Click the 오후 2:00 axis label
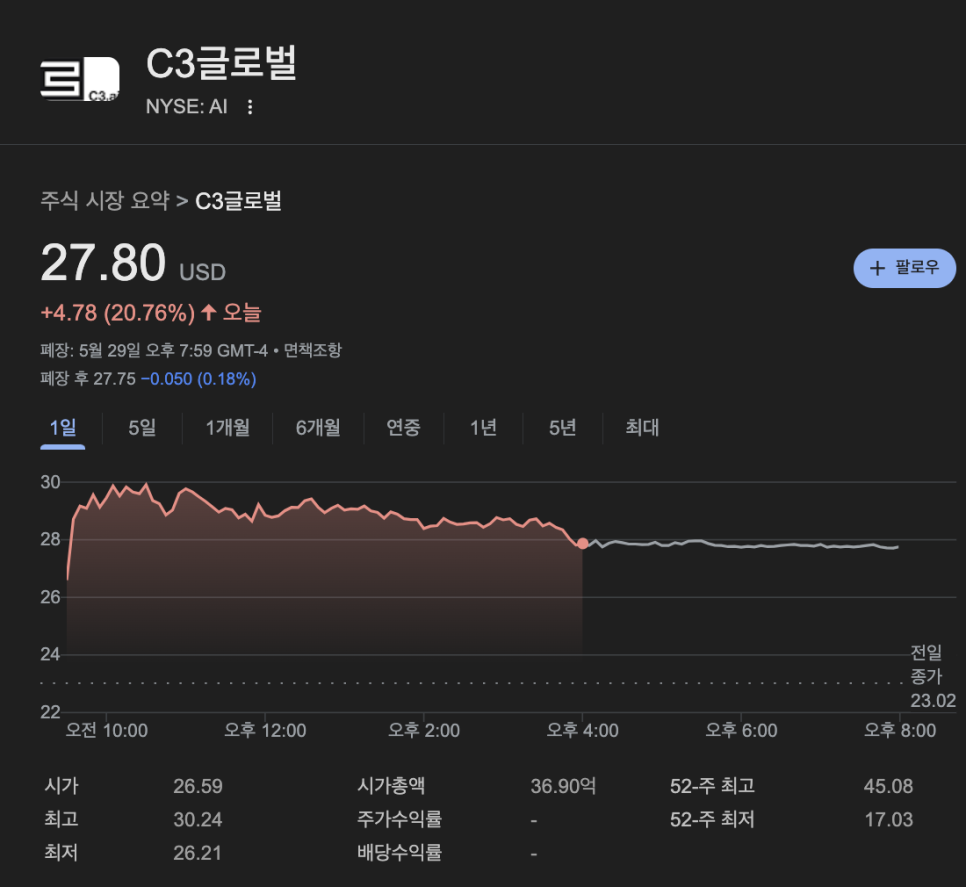Viewport: 966px width, 887px height. pyautogui.click(x=424, y=731)
